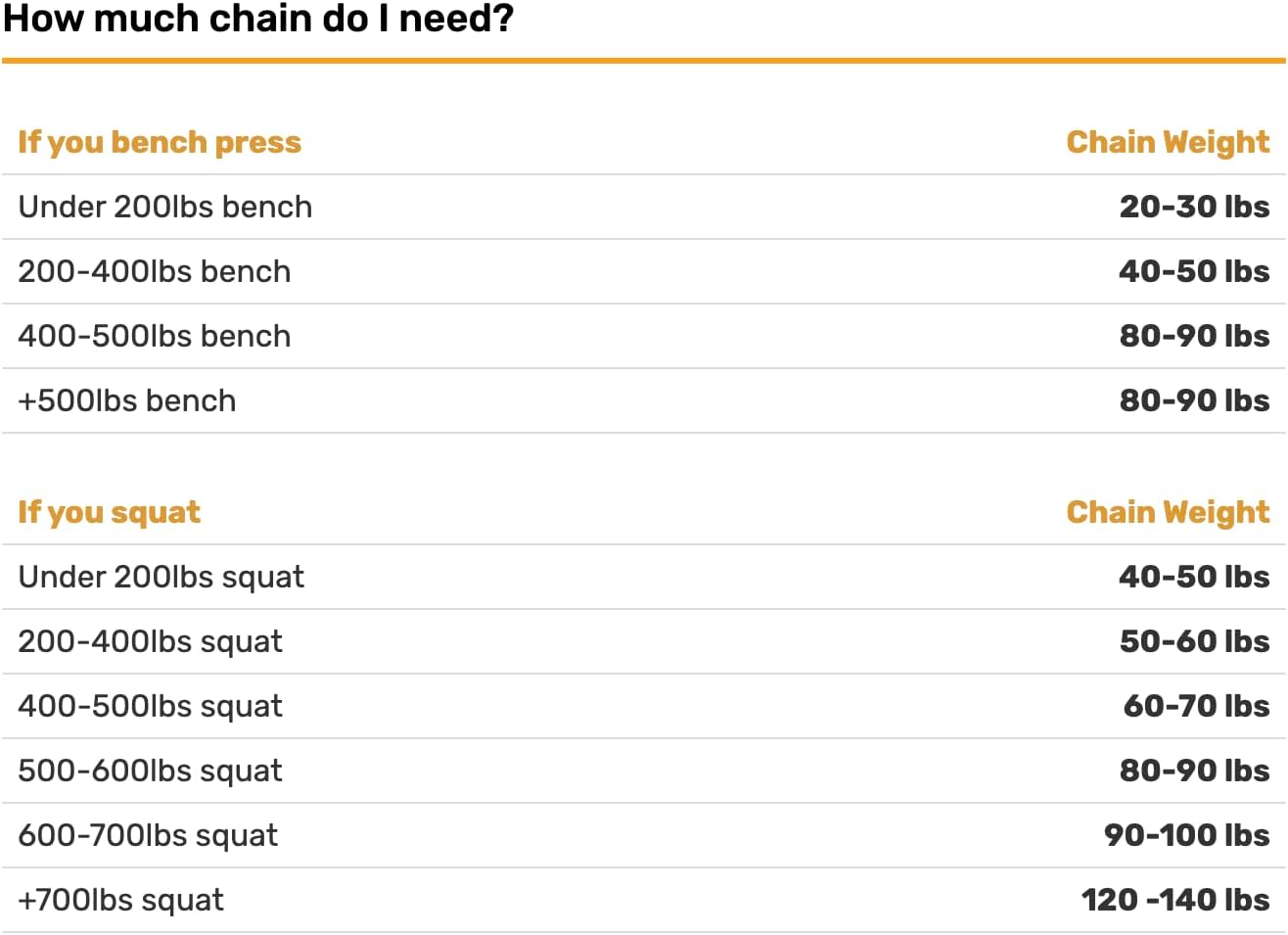Select the "500-600lbs squat" row label
This screenshot has height=935, width=1288.
pyautogui.click(x=150, y=771)
